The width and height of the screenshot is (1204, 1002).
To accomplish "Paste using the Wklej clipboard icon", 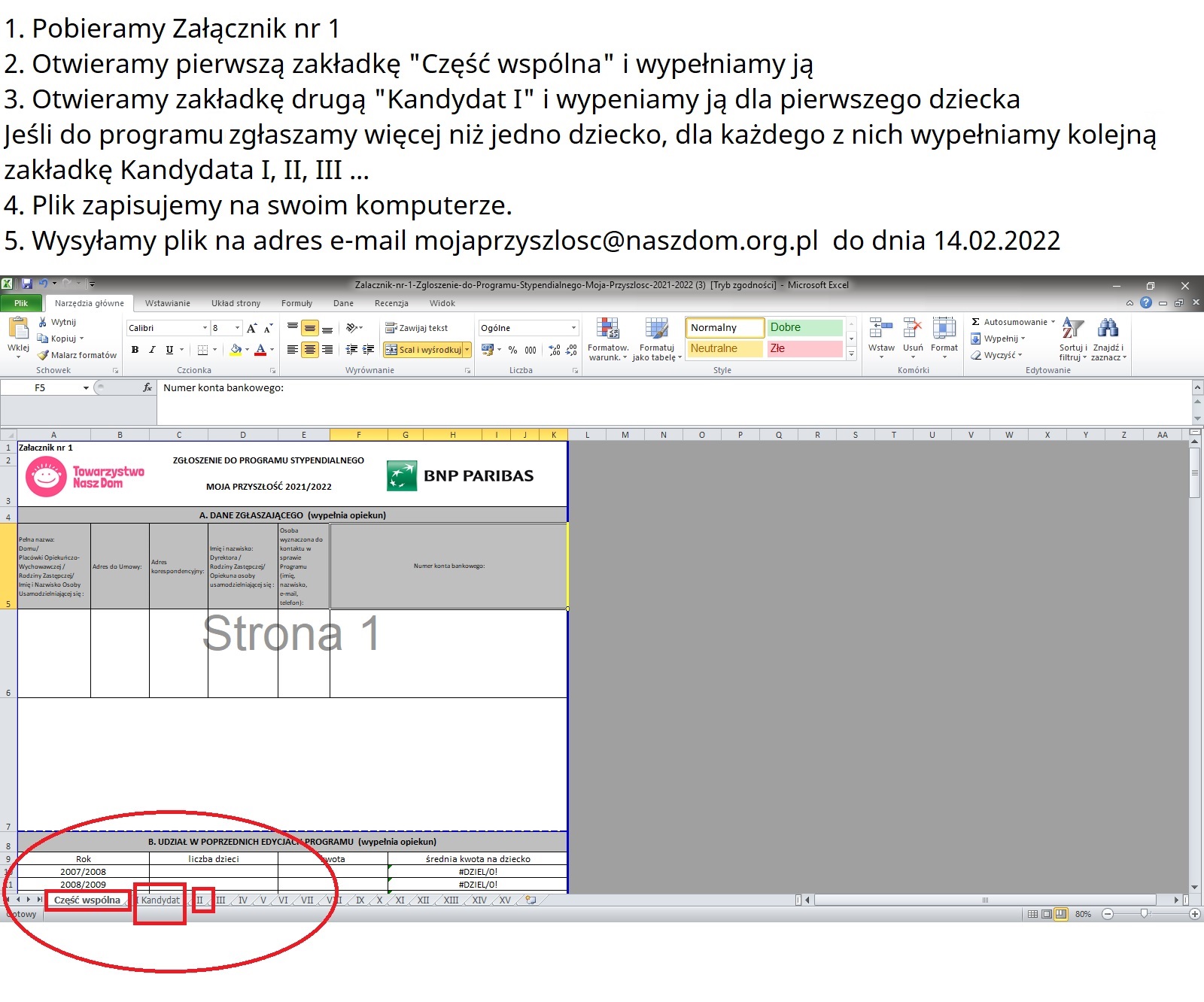I will click(19, 328).
